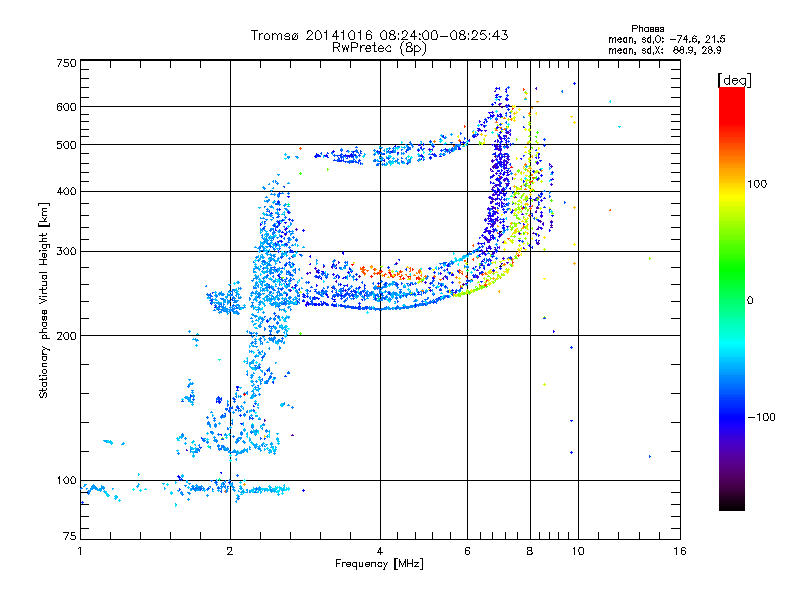800x600 pixels.
Task: Click the y-axis tick label '400'
Action: tap(67, 192)
